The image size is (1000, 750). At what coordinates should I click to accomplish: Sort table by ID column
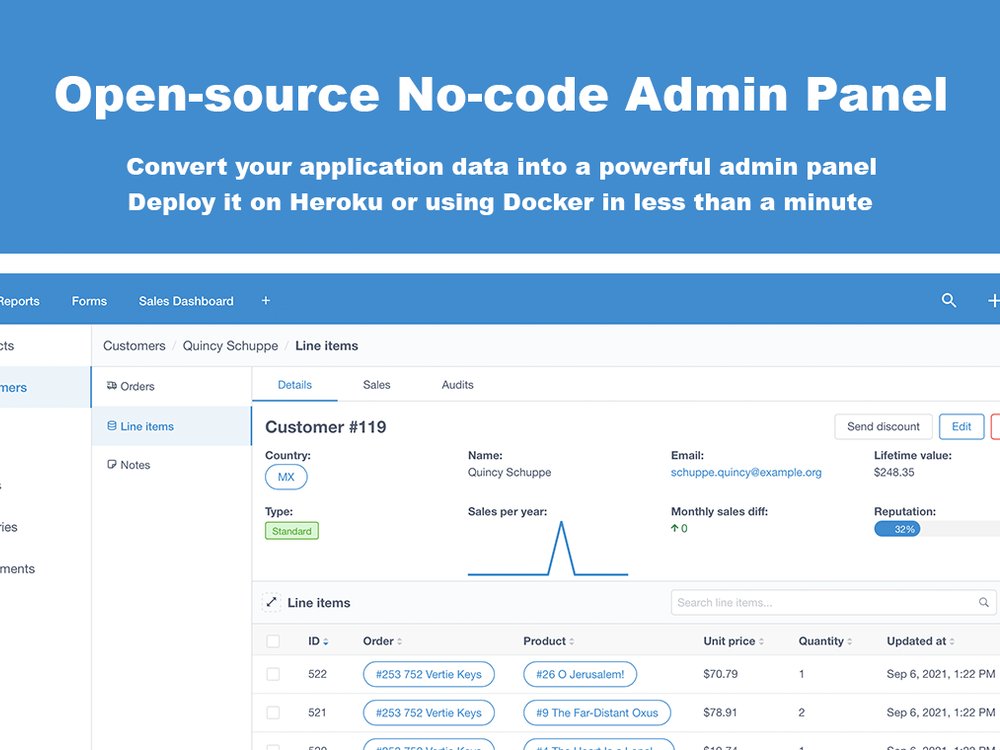coord(318,641)
